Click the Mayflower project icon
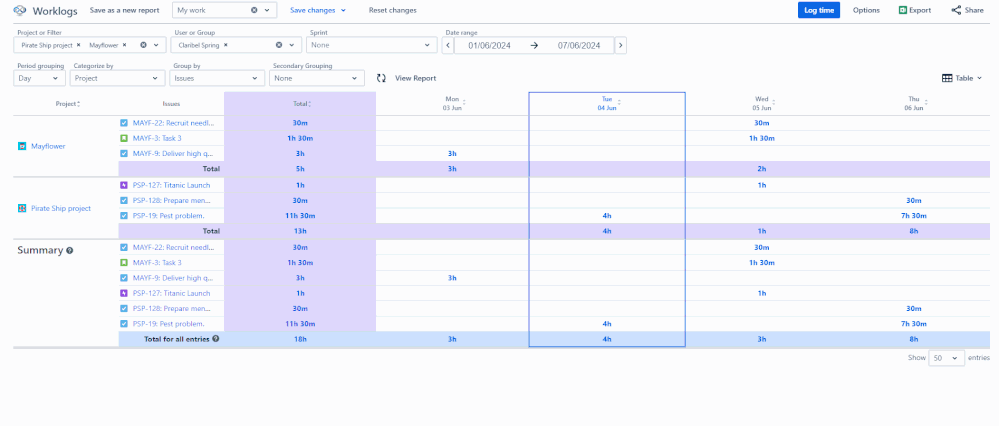The image size is (999, 426). 22,146
